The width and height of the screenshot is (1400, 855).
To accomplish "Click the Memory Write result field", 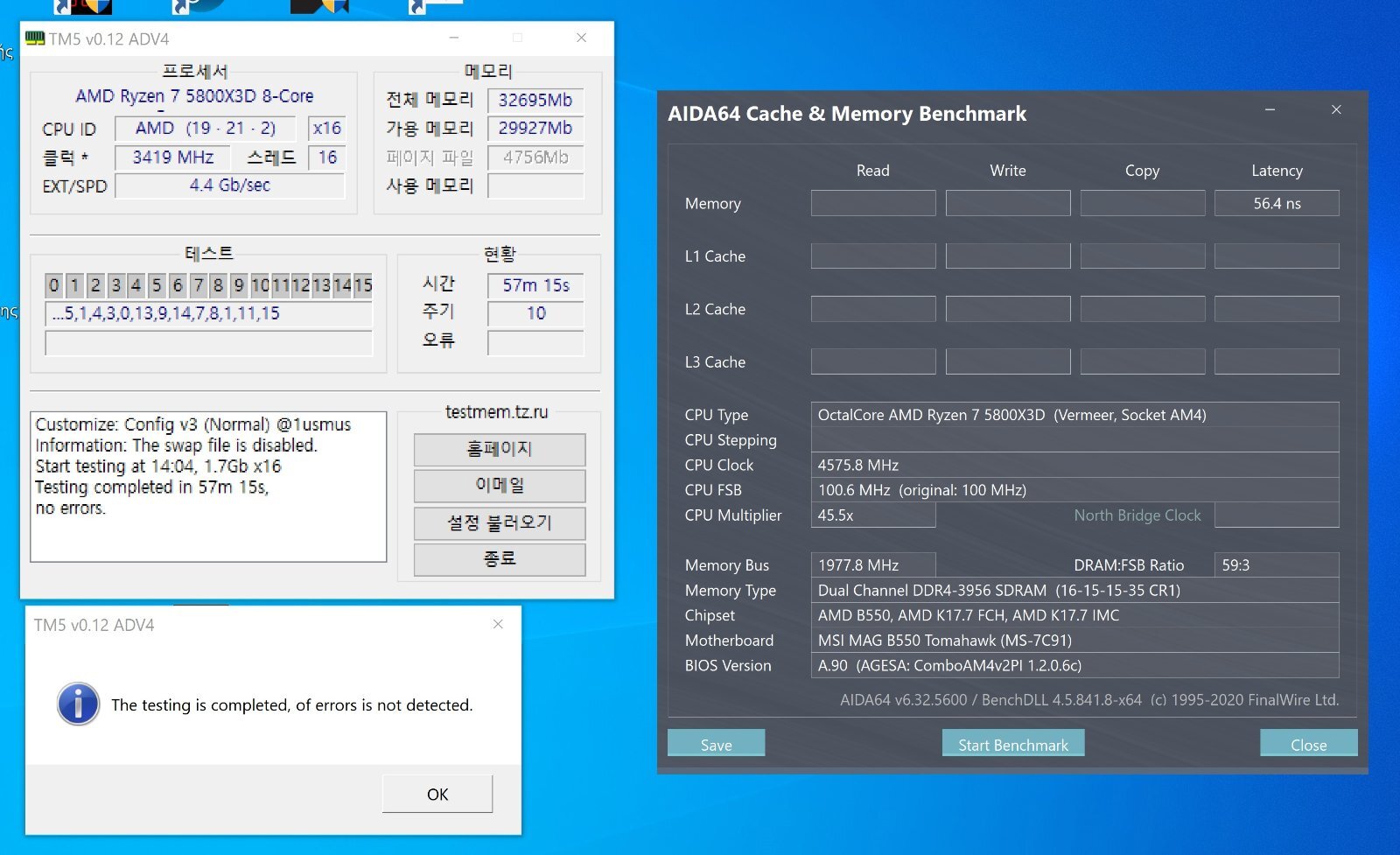I will (1008, 203).
